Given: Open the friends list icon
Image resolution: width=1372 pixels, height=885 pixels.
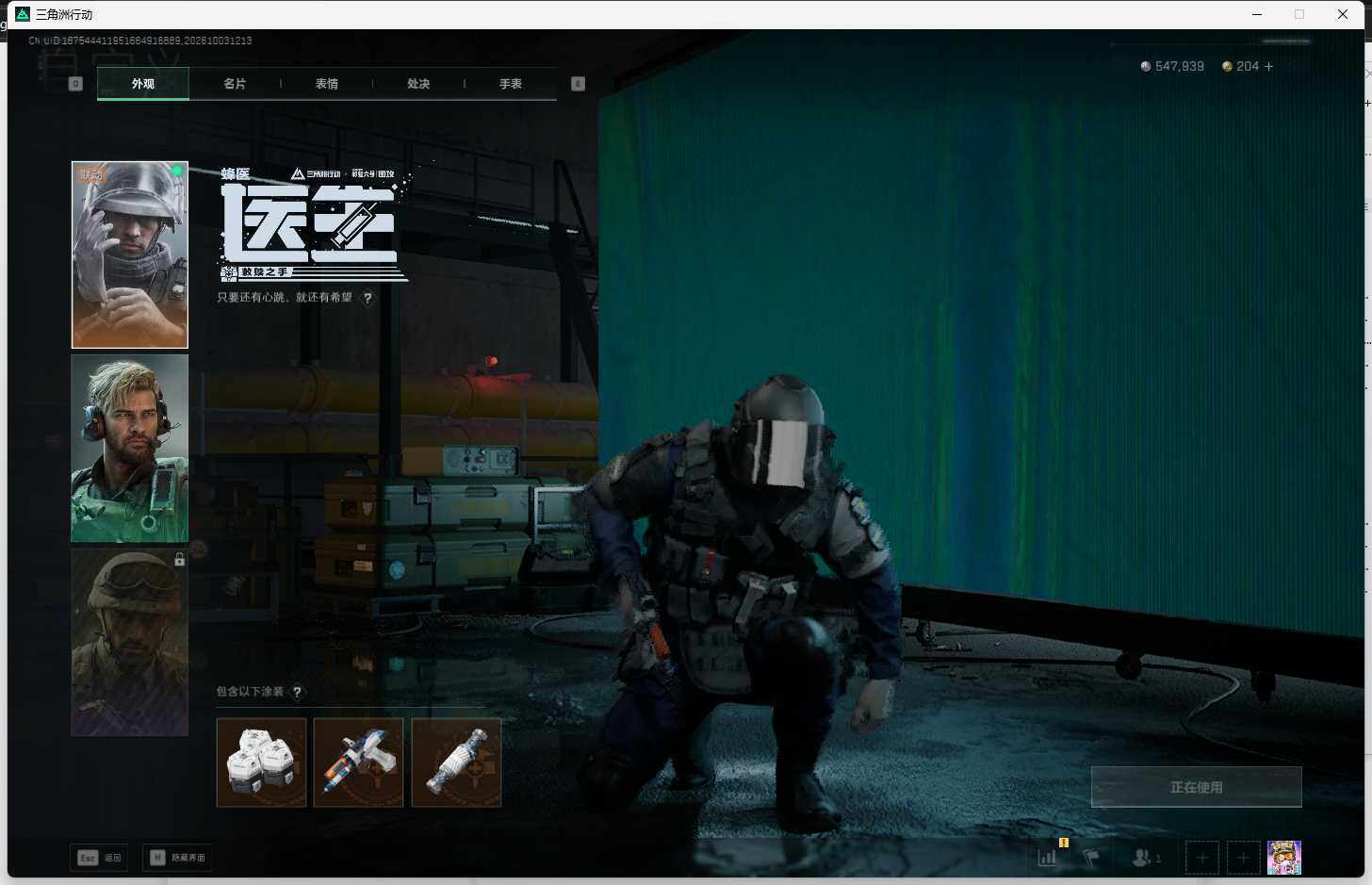Looking at the screenshot, I should pyautogui.click(x=1146, y=858).
